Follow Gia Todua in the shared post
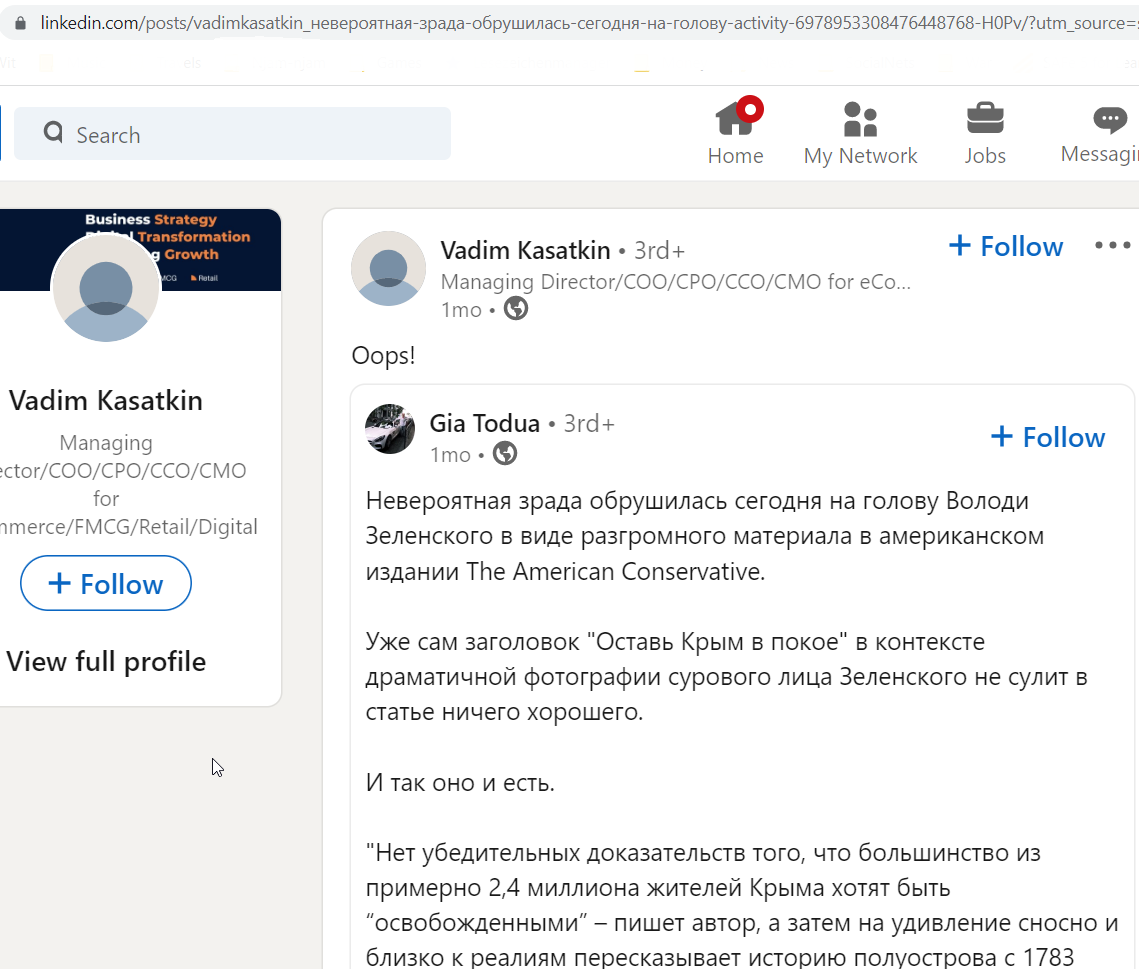 (x=1048, y=437)
